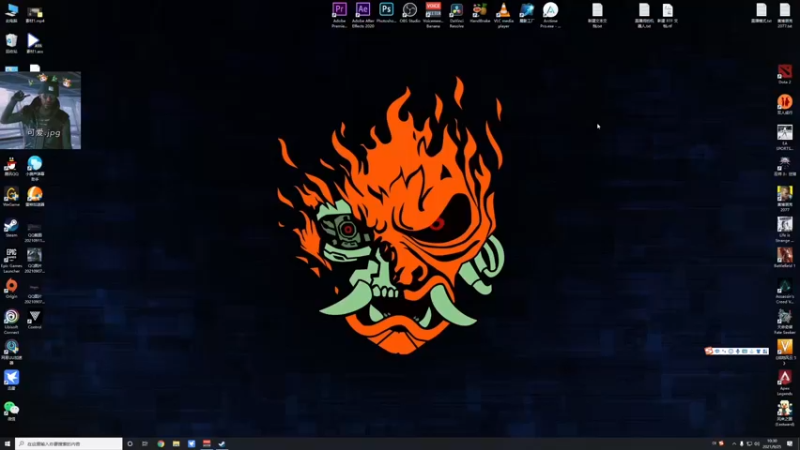800x450 pixels.
Task: Open the EA Sports game shortcut
Action: point(785,138)
